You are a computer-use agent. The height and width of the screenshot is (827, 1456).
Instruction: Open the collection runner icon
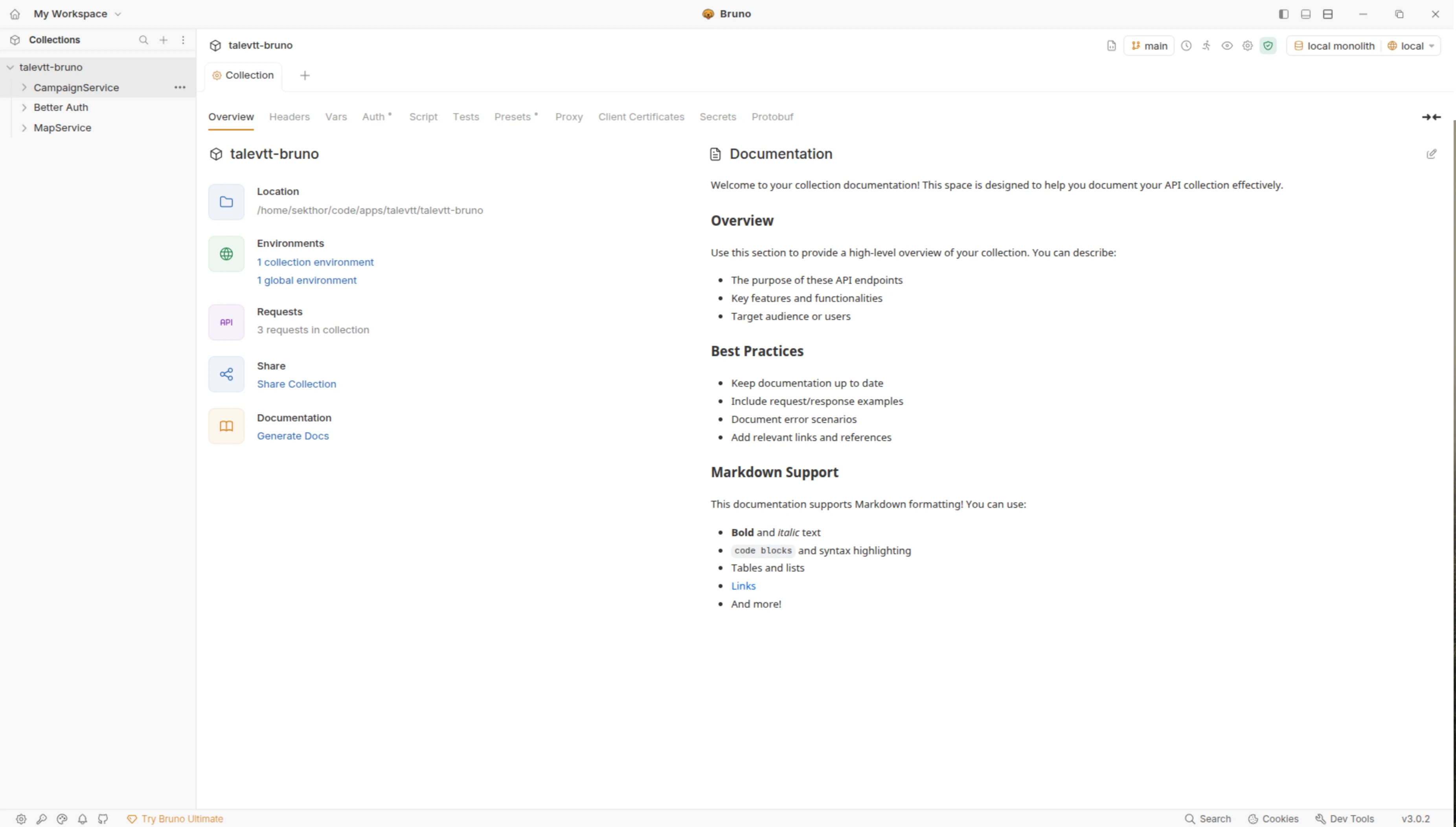click(1206, 46)
